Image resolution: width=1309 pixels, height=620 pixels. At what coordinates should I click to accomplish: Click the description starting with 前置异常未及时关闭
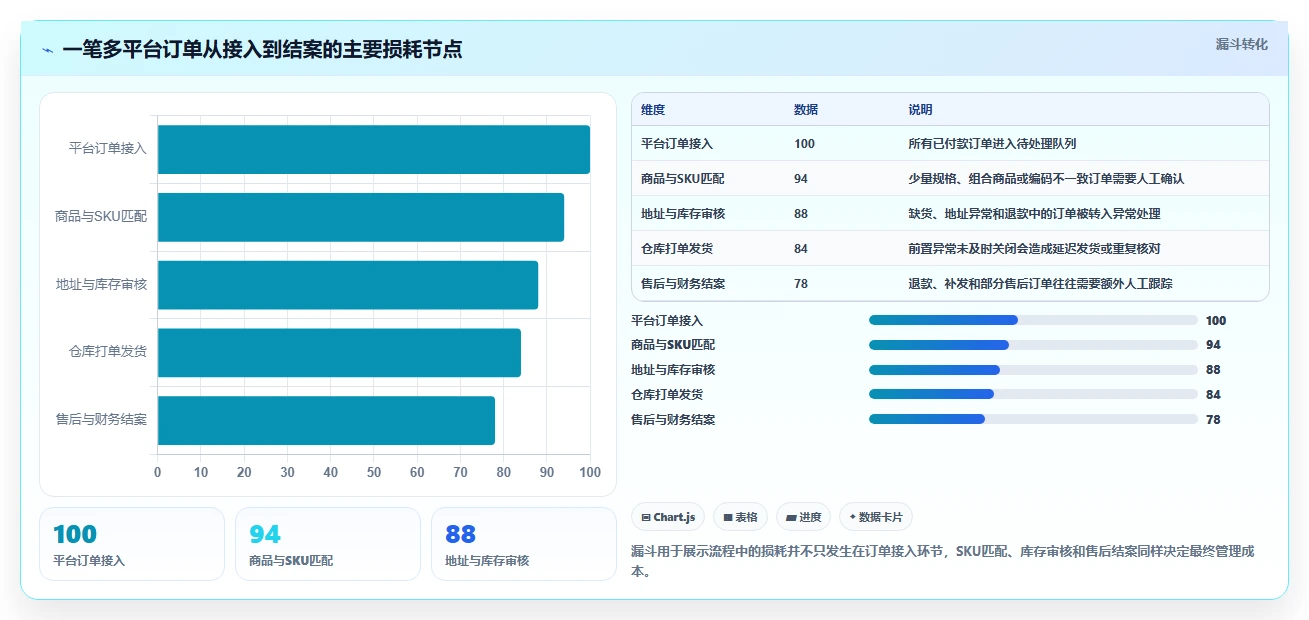(x=1034, y=249)
